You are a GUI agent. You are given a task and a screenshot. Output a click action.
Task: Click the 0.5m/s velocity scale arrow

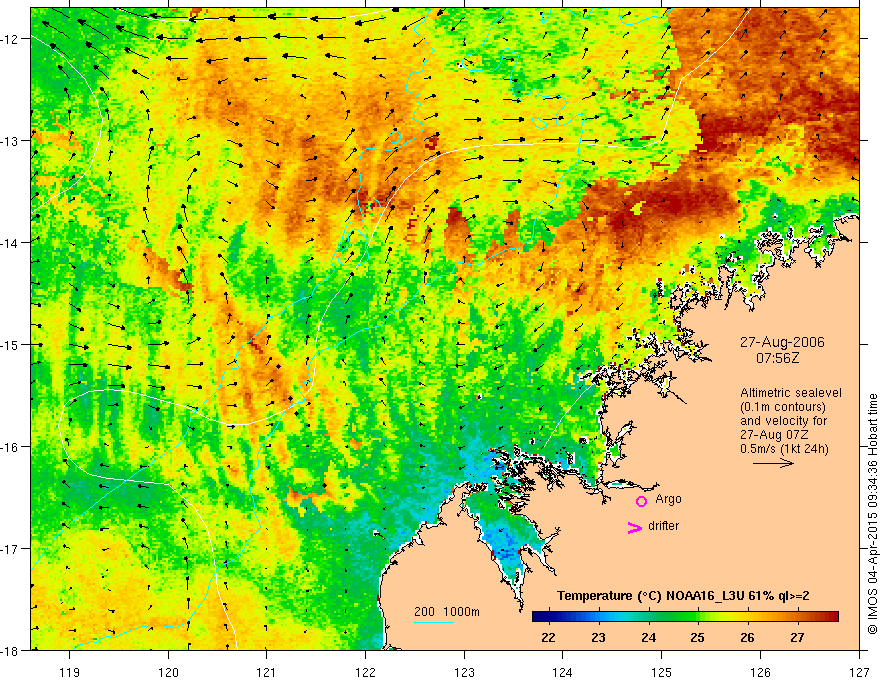(773, 463)
